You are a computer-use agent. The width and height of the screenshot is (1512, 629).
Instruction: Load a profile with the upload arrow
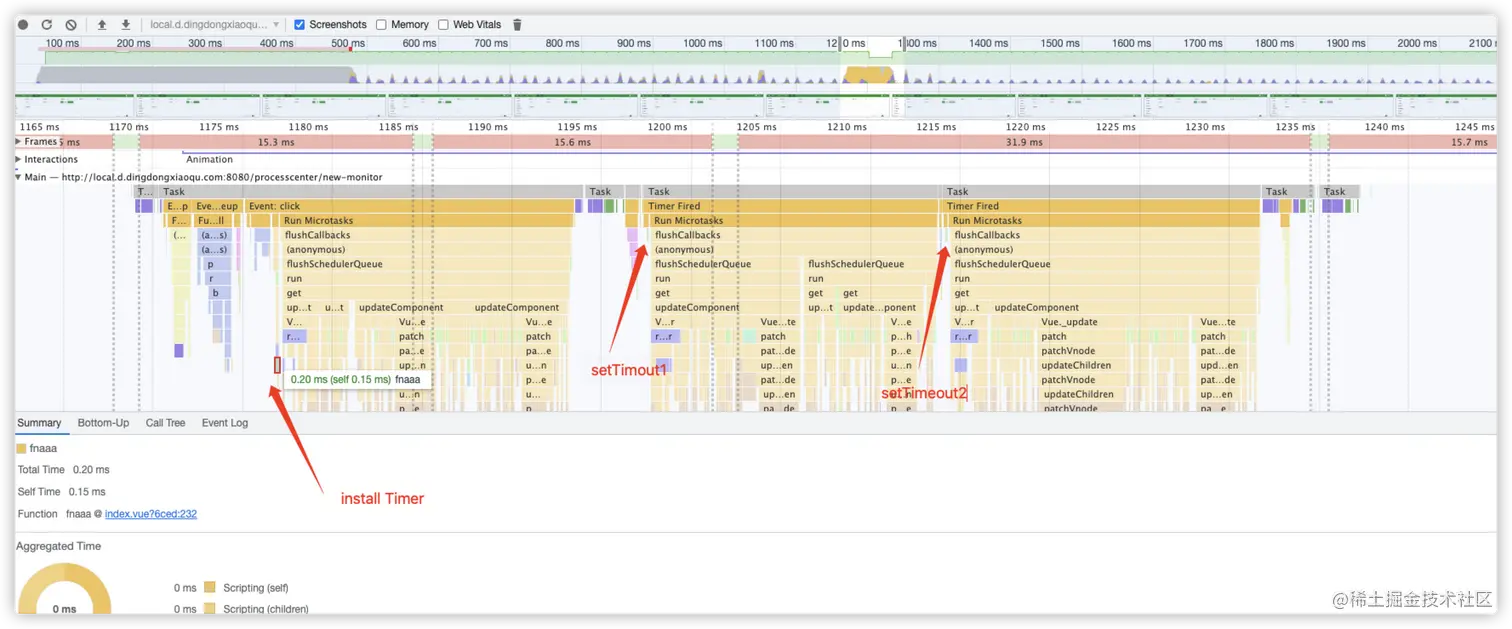102,25
